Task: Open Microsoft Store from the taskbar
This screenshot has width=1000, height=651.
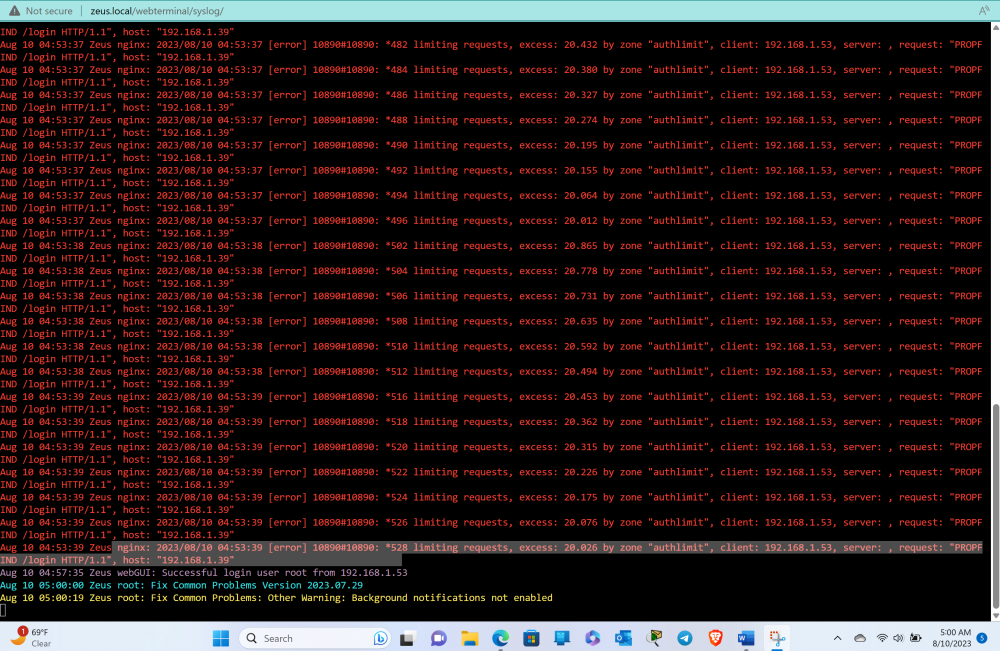Action: 531,638
